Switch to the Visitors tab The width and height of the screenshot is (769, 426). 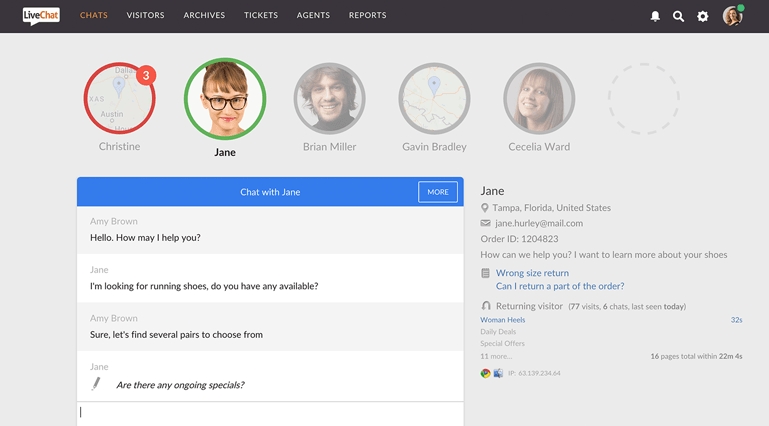click(146, 16)
